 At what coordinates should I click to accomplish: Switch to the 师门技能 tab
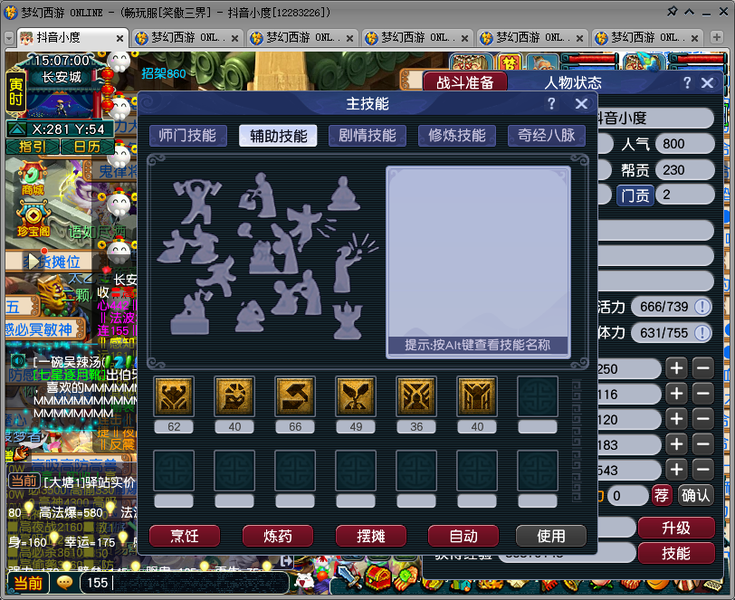tap(188, 135)
